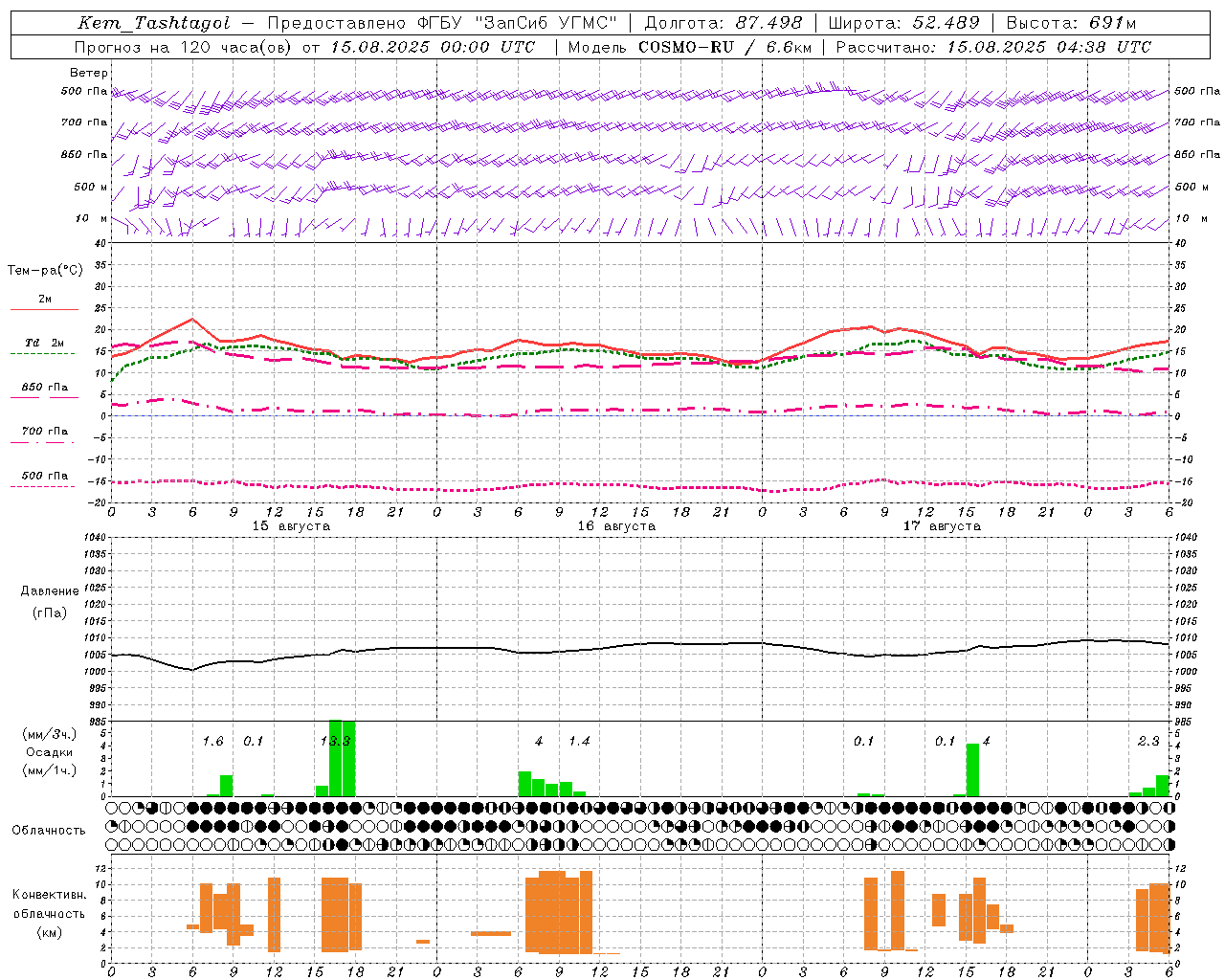Select the text Предоставлено ФГБУ "ЗапСиб УГМС"
Image resolution: width=1225 pixels, height=980 pixels.
[442, 23]
